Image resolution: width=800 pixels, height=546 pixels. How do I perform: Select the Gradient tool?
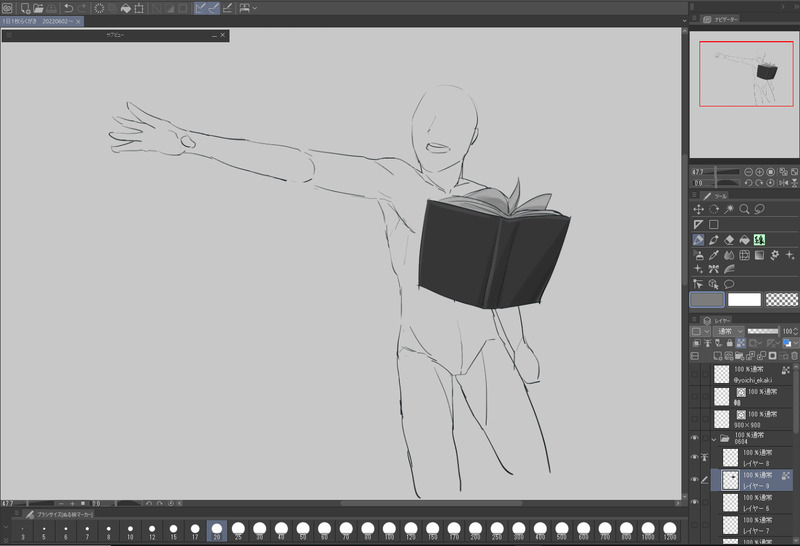coord(760,255)
